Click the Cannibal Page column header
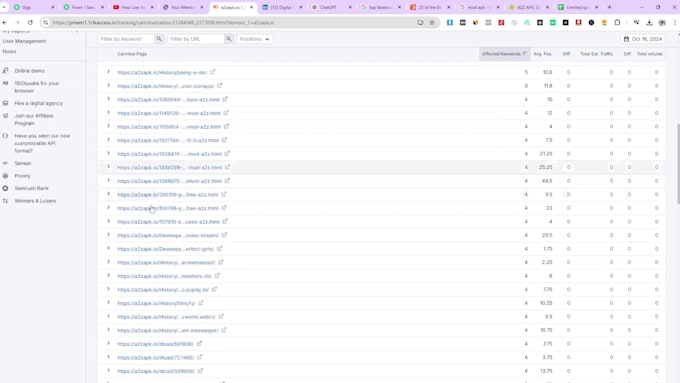This screenshot has height=383, width=680. pyautogui.click(x=132, y=54)
